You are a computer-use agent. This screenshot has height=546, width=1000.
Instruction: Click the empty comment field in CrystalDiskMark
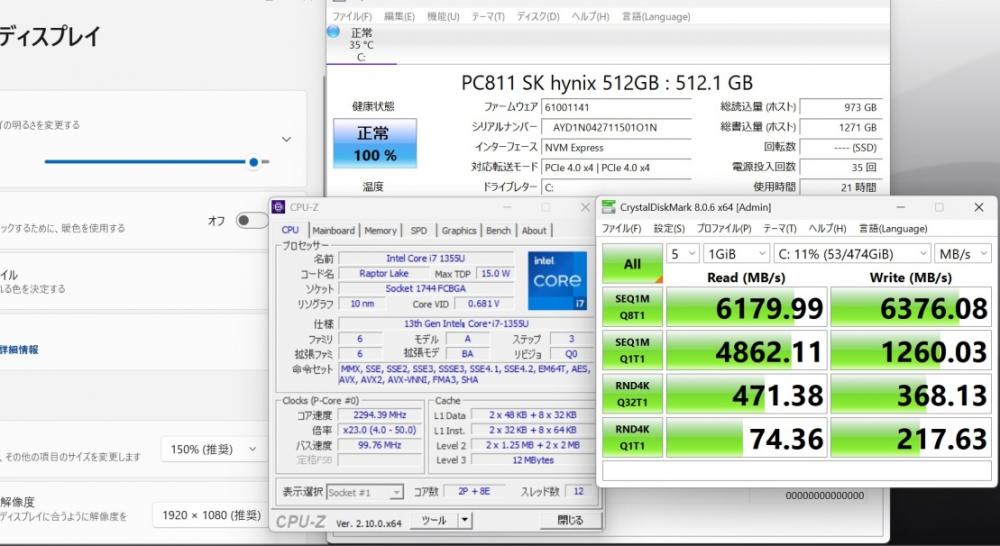pyautogui.click(x=797, y=471)
